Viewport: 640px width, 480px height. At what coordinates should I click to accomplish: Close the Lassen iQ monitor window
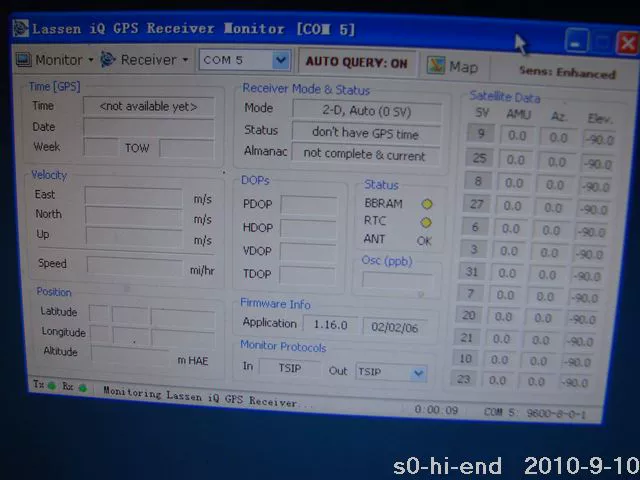pos(629,43)
